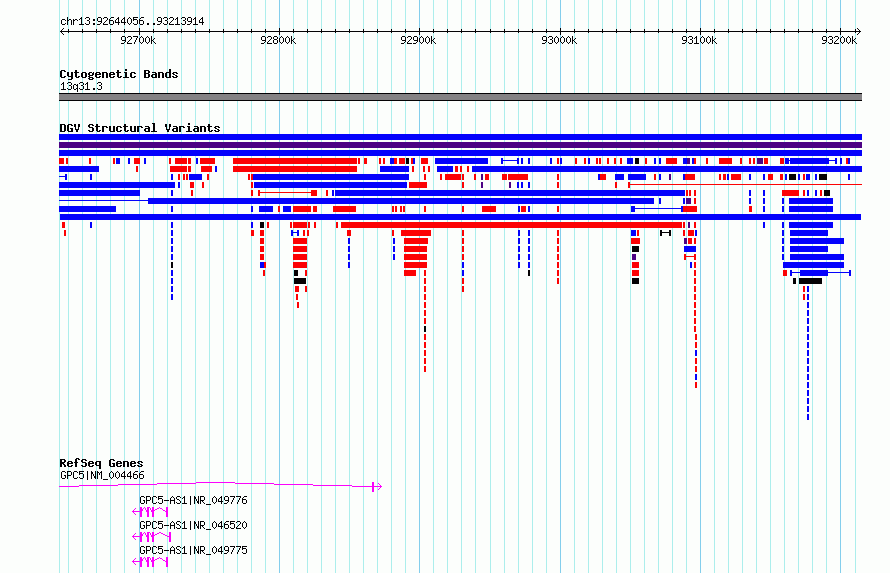
Task: Click the right arrow of the ruler
Action: (x=859, y=31)
